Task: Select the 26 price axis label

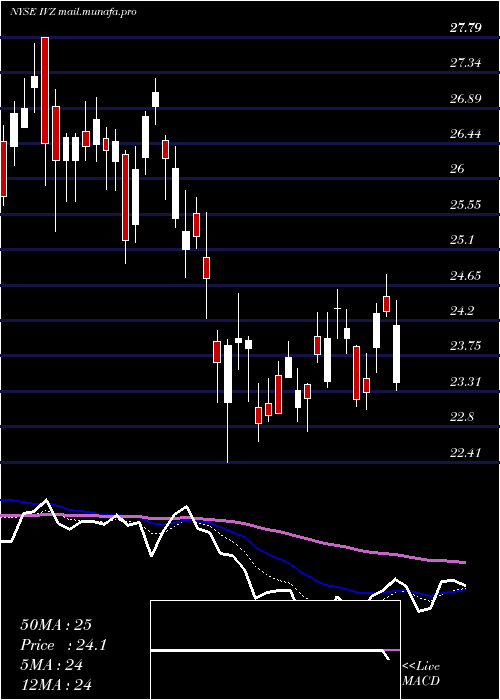Action: tap(458, 170)
